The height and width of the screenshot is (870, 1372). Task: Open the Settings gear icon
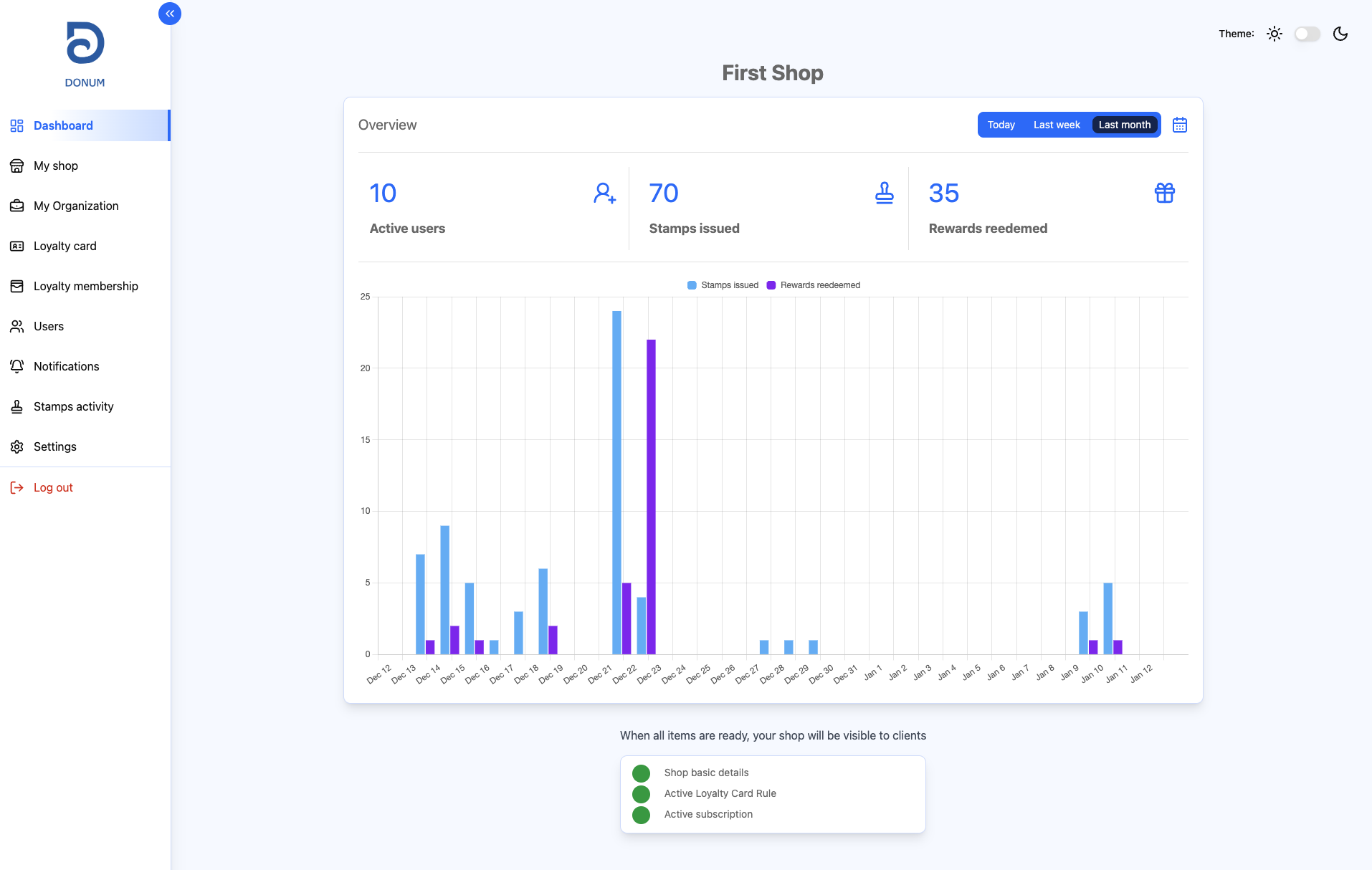coord(16,446)
